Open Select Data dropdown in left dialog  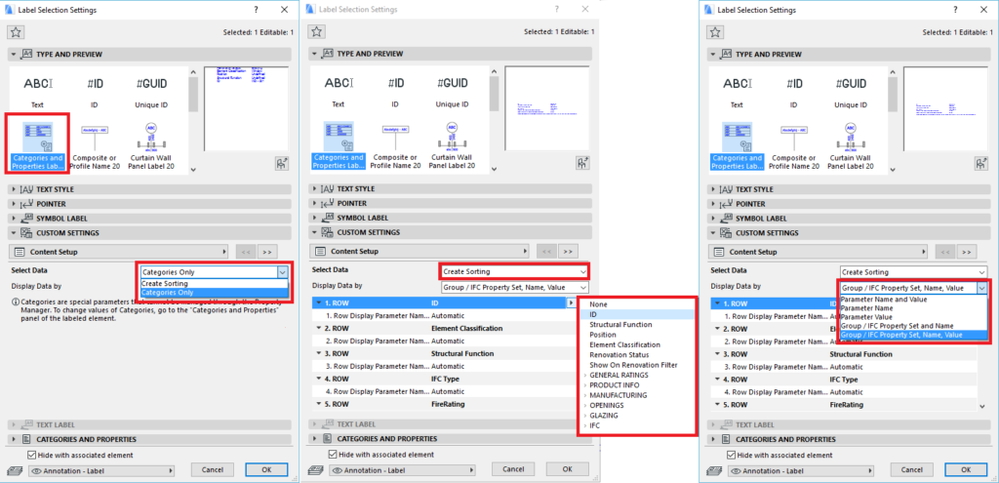[214, 271]
